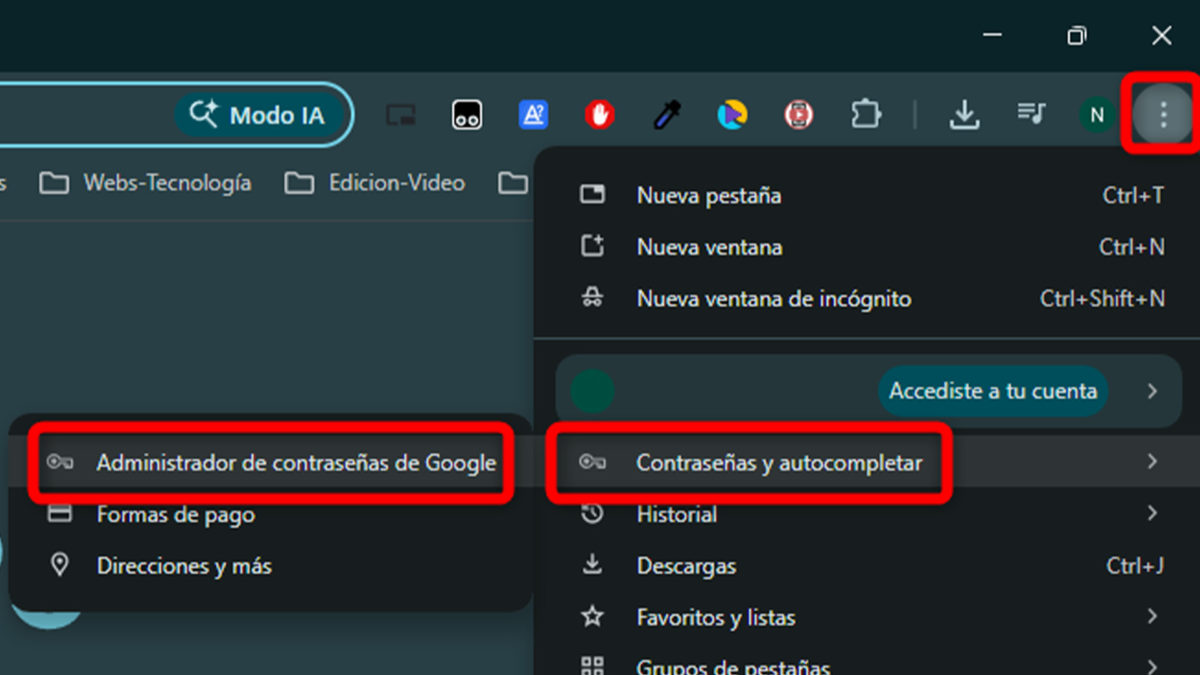Click the star icon beside Favoritos
Image resolution: width=1200 pixels, height=675 pixels.
[593, 616]
